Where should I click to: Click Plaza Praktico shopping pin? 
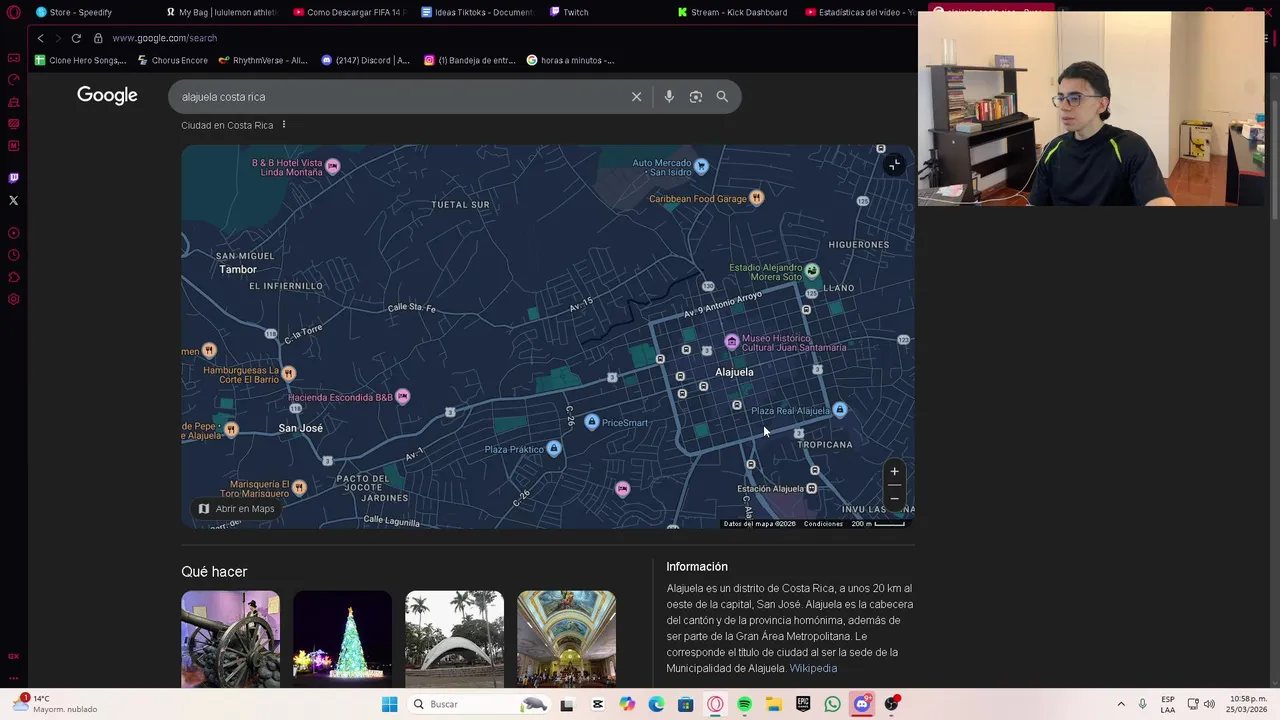pos(554,449)
